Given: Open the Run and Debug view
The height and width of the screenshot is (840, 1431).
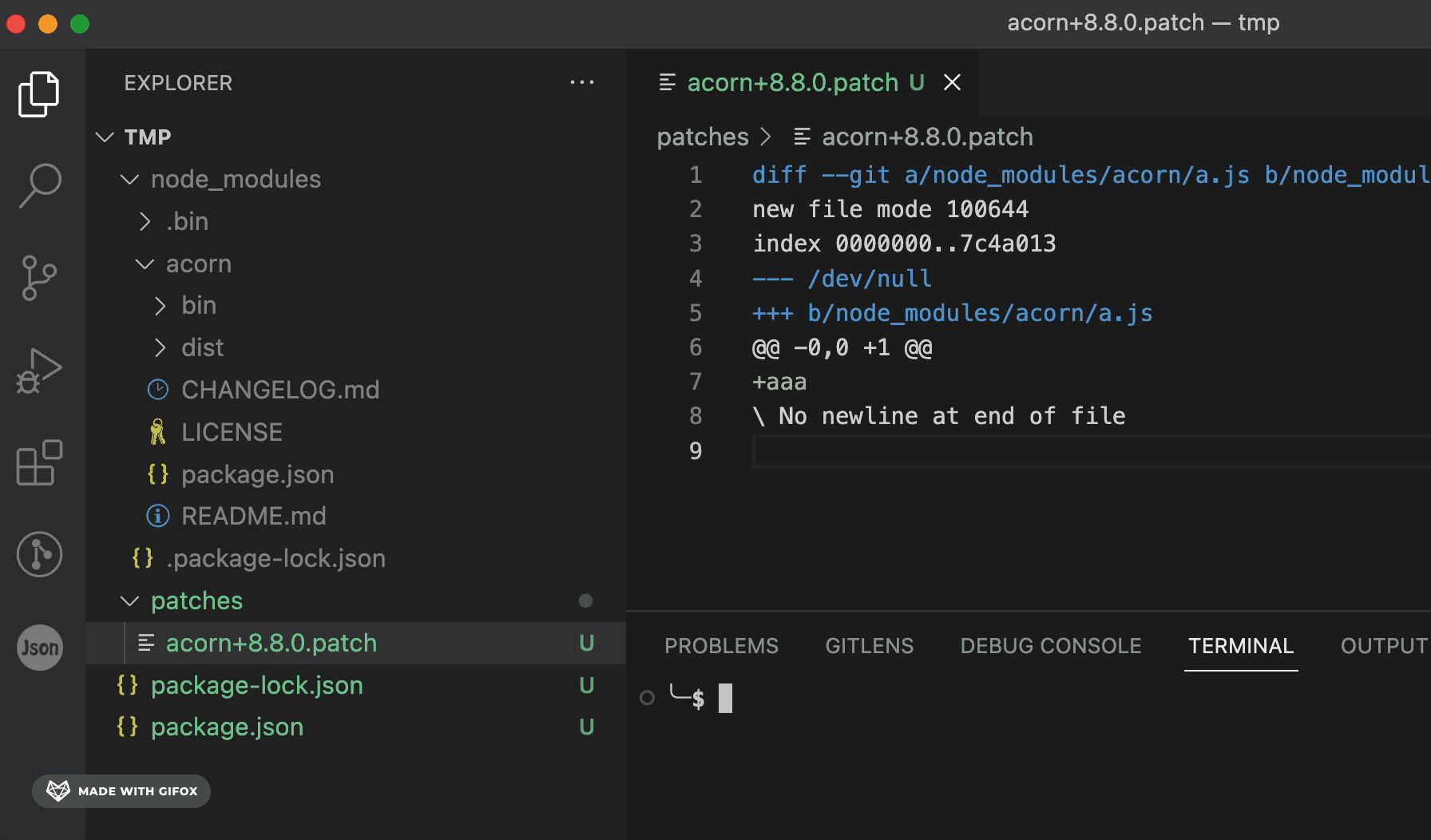Looking at the screenshot, I should [39, 370].
